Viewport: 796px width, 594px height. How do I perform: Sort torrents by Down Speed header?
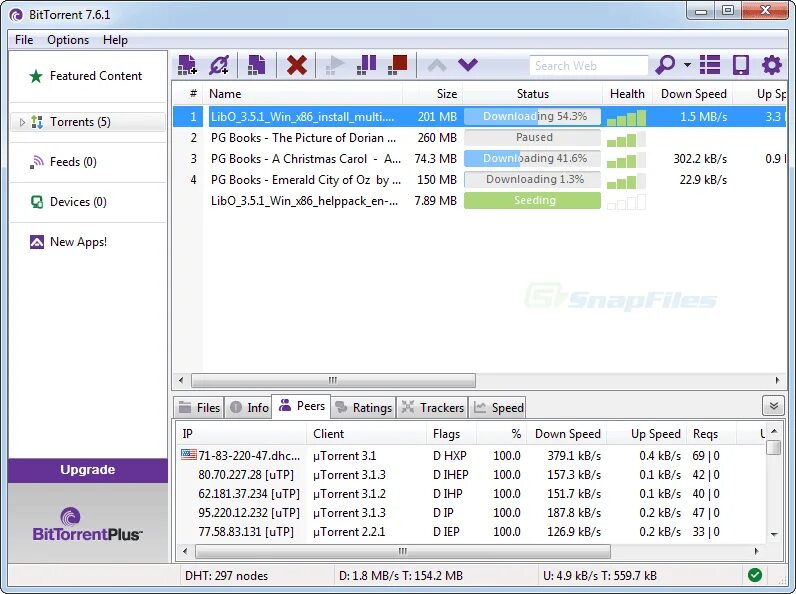click(693, 94)
